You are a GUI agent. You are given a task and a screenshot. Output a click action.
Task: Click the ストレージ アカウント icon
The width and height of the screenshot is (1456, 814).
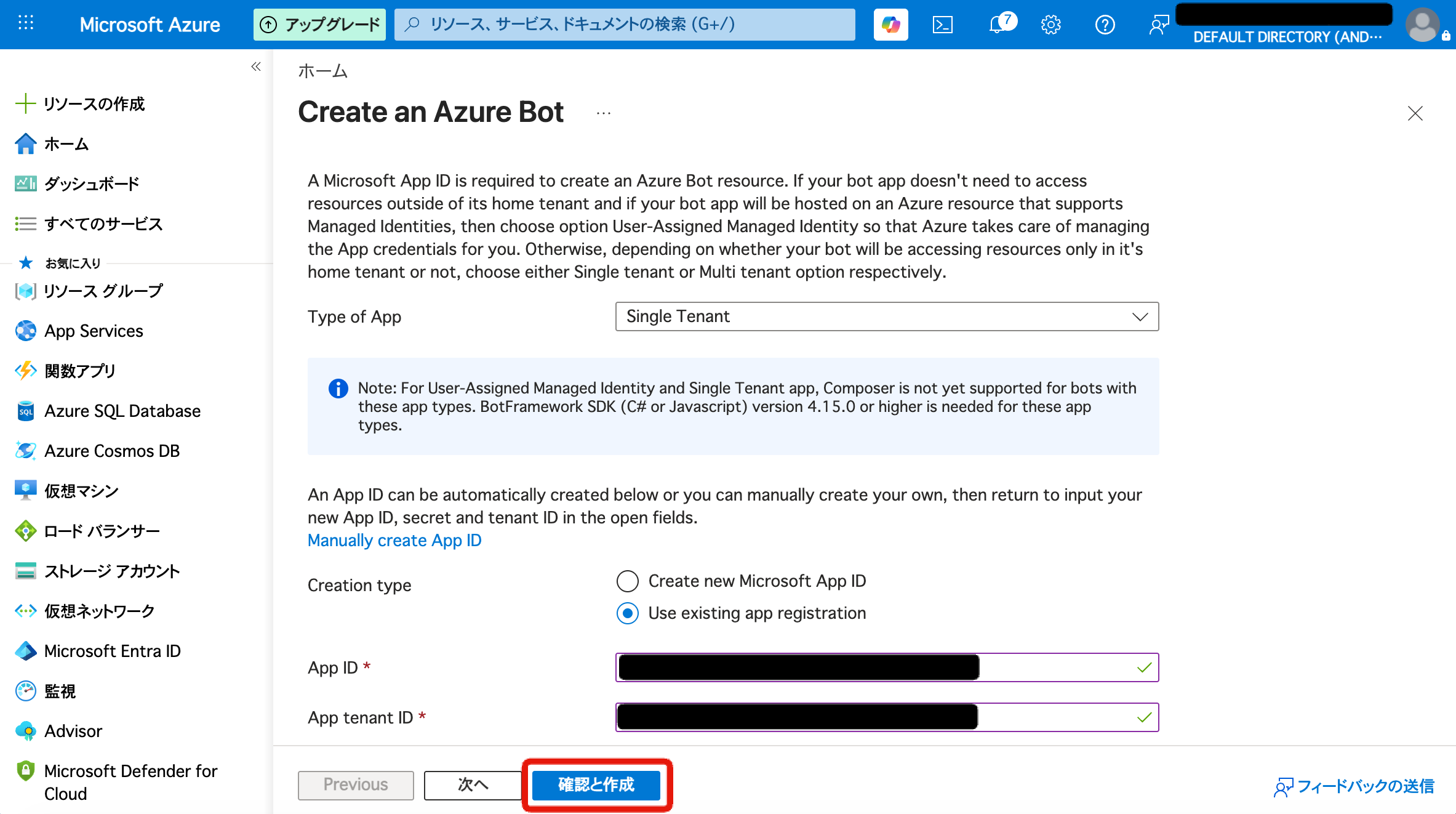click(x=25, y=571)
